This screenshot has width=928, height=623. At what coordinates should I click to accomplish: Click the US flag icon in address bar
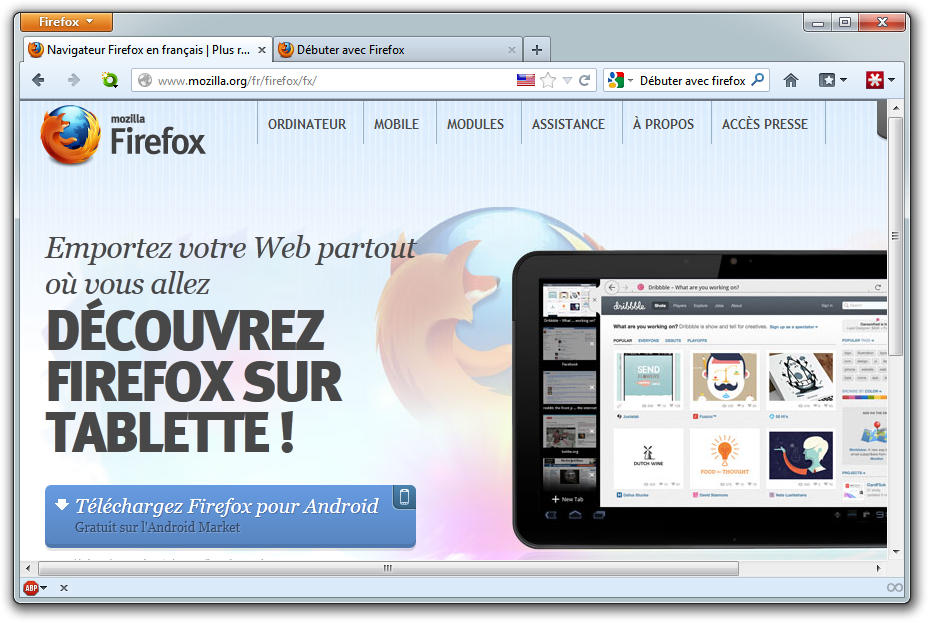pyautogui.click(x=526, y=80)
